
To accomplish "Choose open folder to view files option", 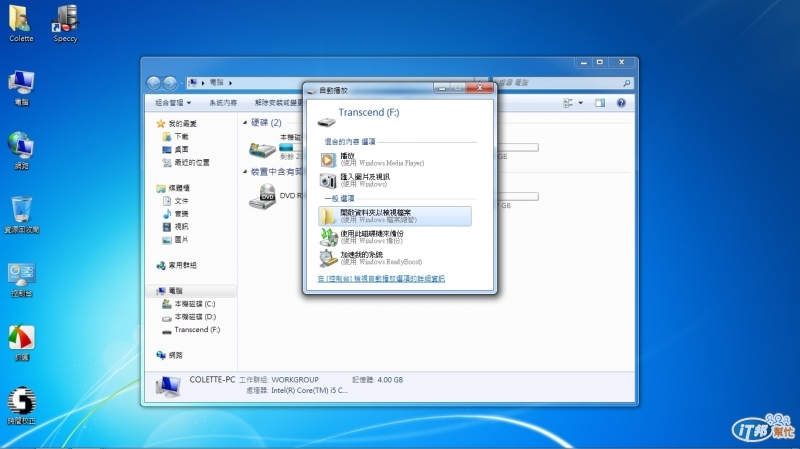I will coord(395,216).
